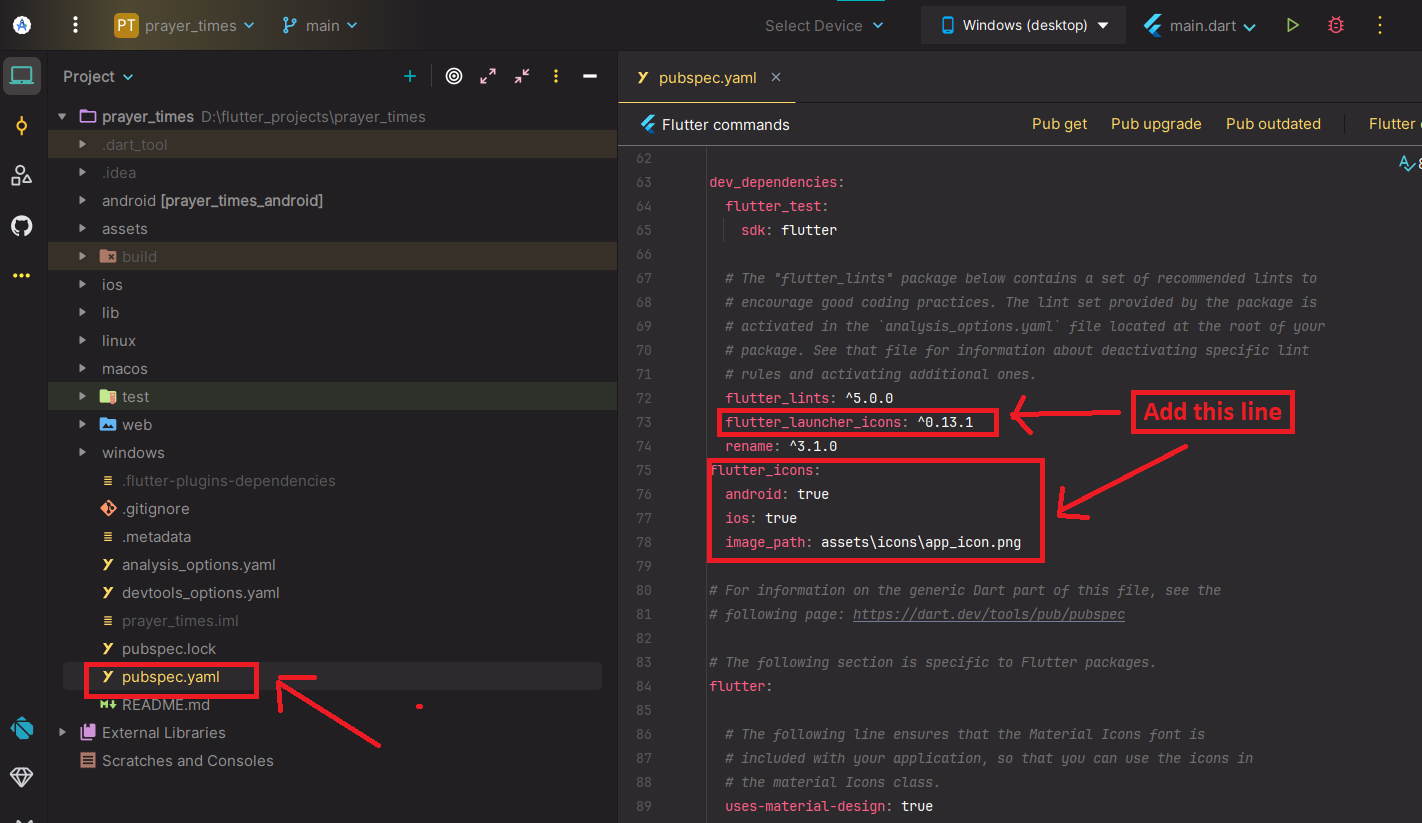Open the main branch dropdown

click(320, 25)
